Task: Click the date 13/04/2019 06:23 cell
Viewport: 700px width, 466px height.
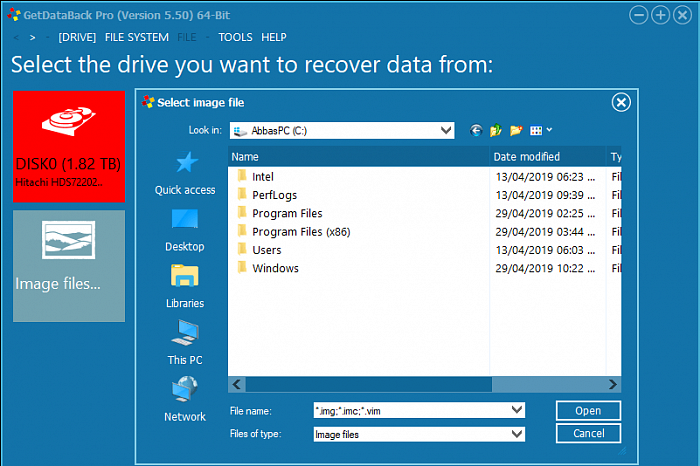Action: (x=545, y=177)
